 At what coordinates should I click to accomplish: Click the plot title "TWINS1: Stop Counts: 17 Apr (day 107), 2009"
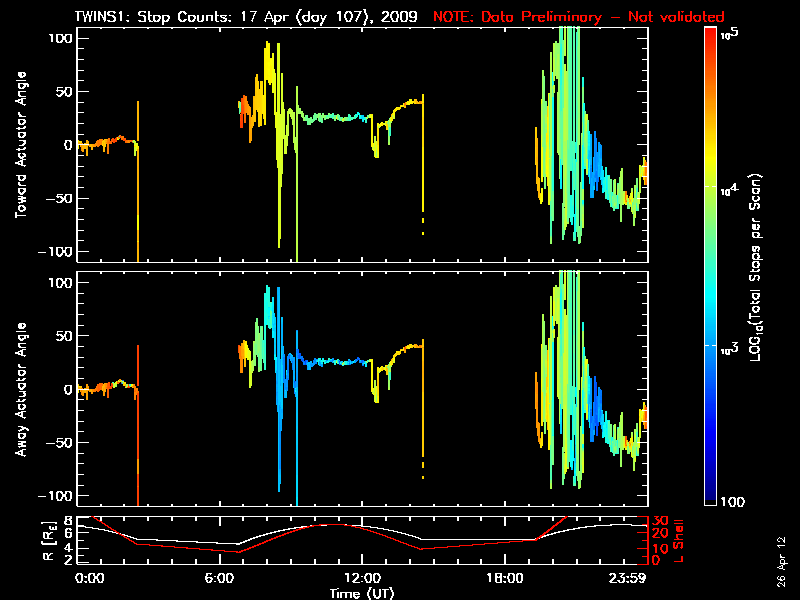(x=246, y=17)
